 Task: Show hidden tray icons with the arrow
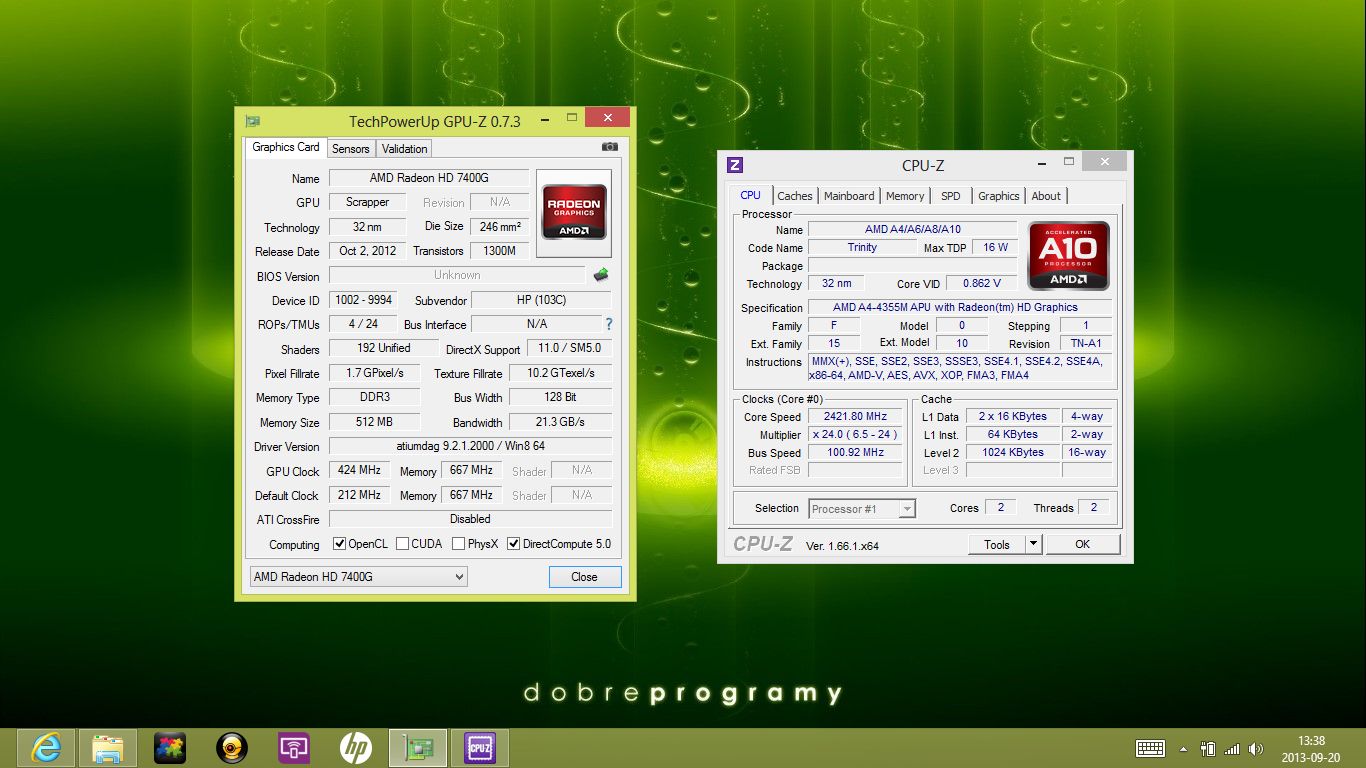[x=1184, y=748]
